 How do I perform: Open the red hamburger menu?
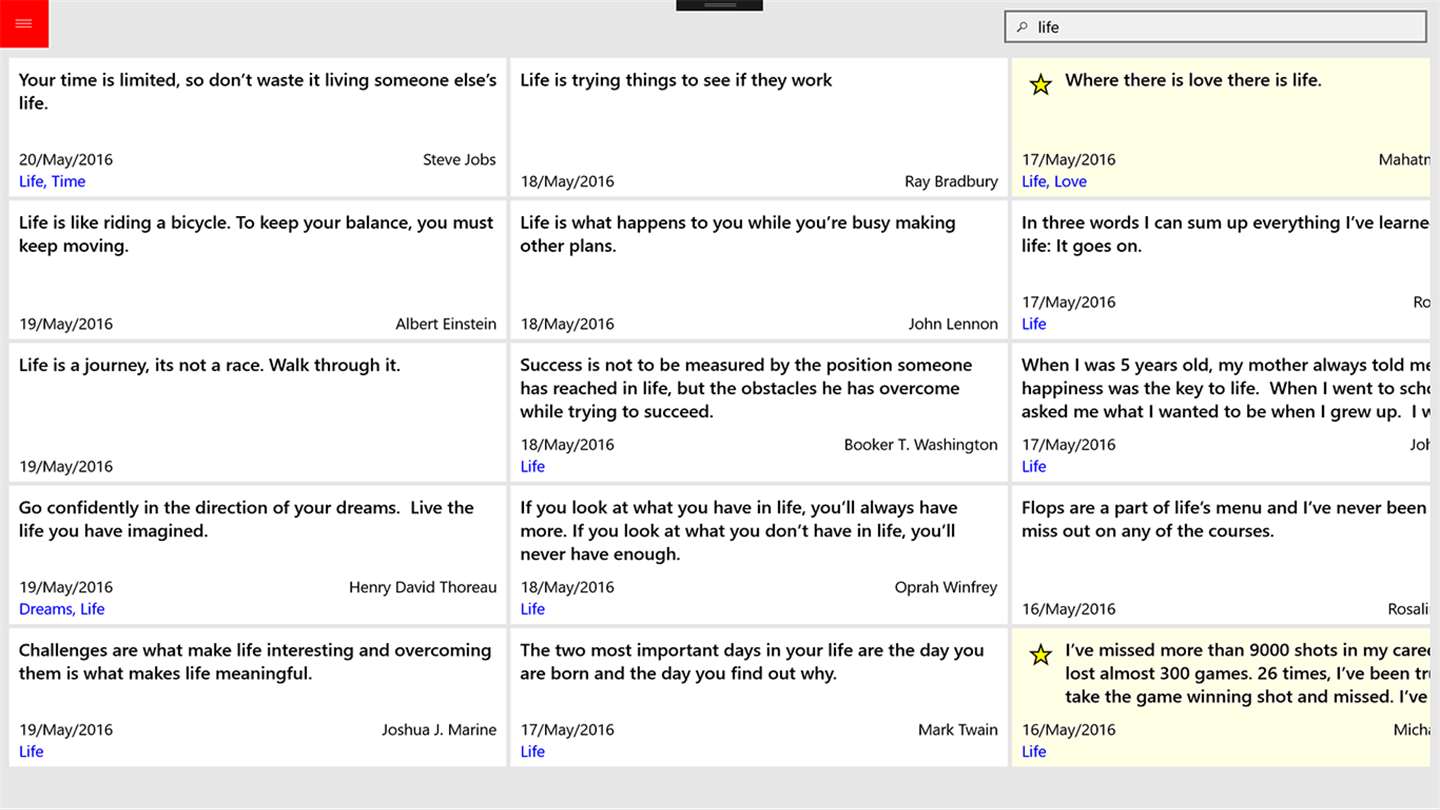click(x=24, y=24)
